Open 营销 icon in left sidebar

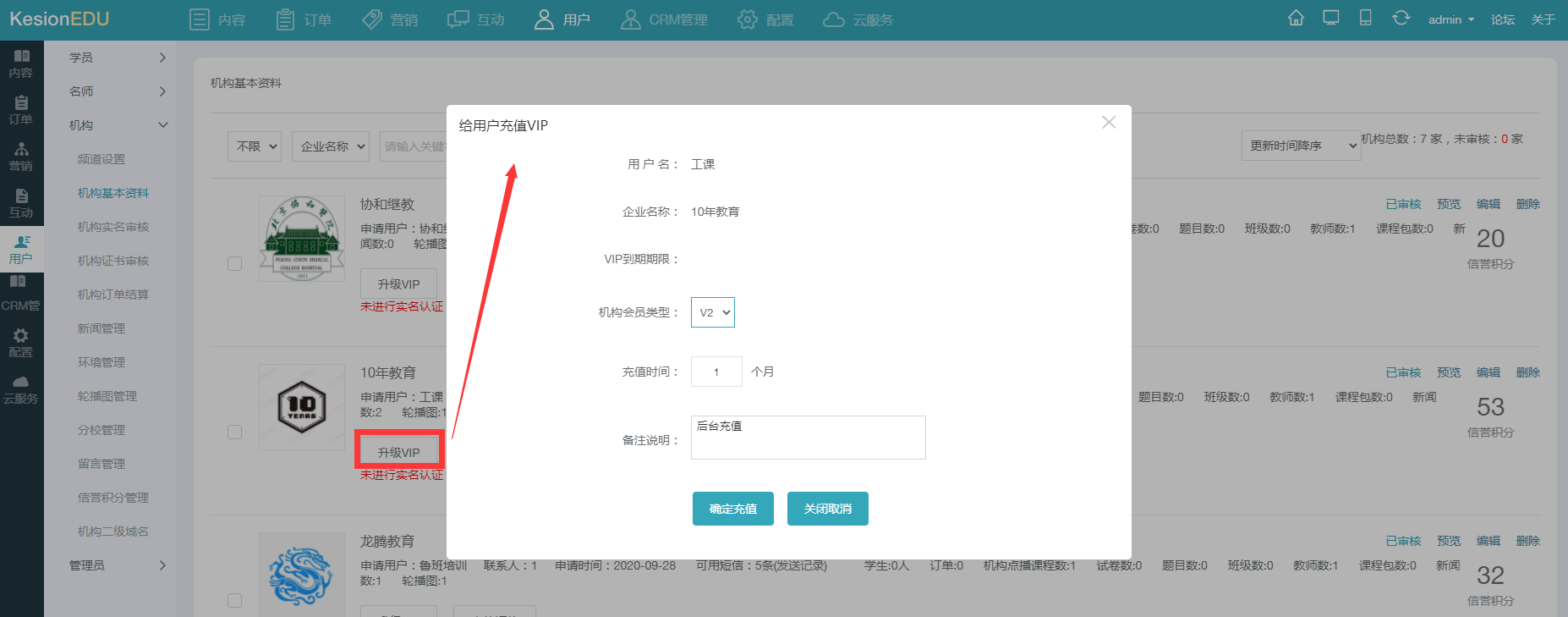21,157
